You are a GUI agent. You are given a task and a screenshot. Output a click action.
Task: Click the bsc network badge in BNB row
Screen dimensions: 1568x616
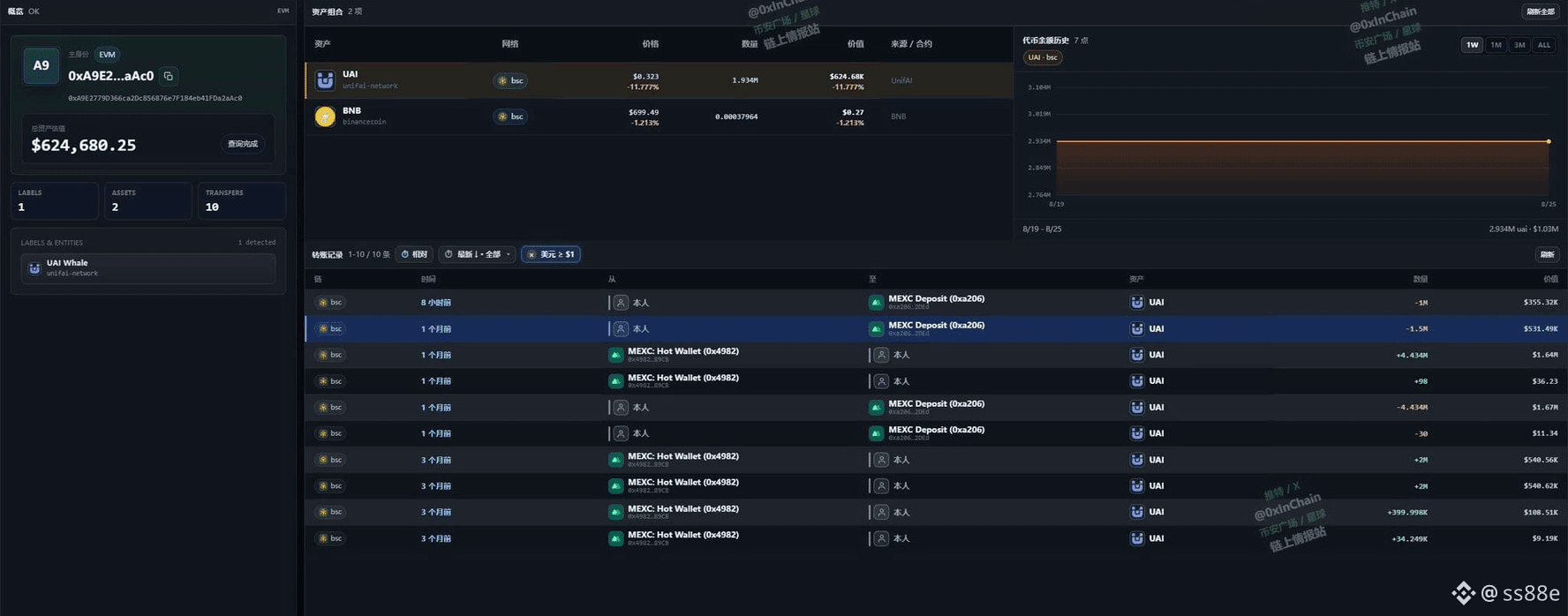pyautogui.click(x=510, y=116)
